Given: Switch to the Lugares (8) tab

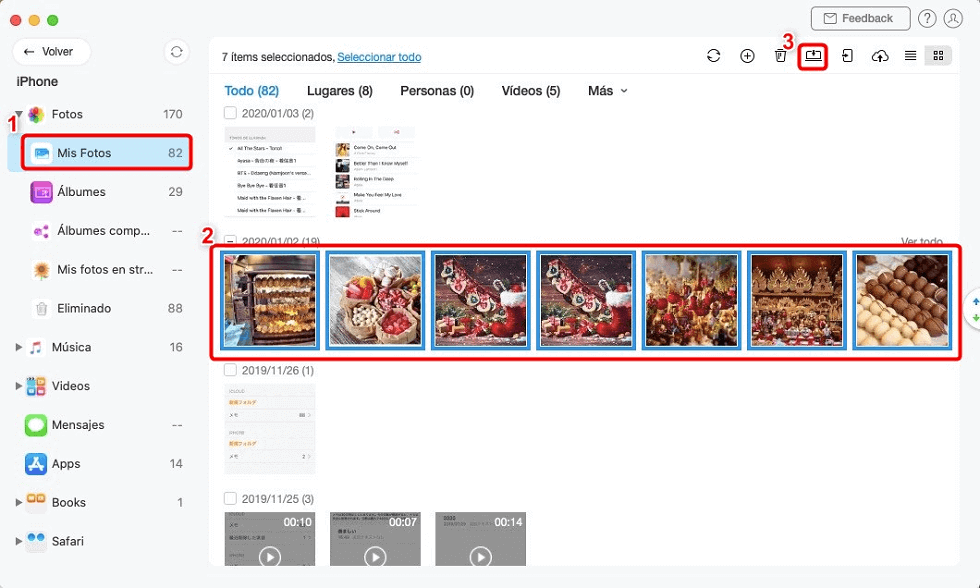Looking at the screenshot, I should click(x=339, y=91).
